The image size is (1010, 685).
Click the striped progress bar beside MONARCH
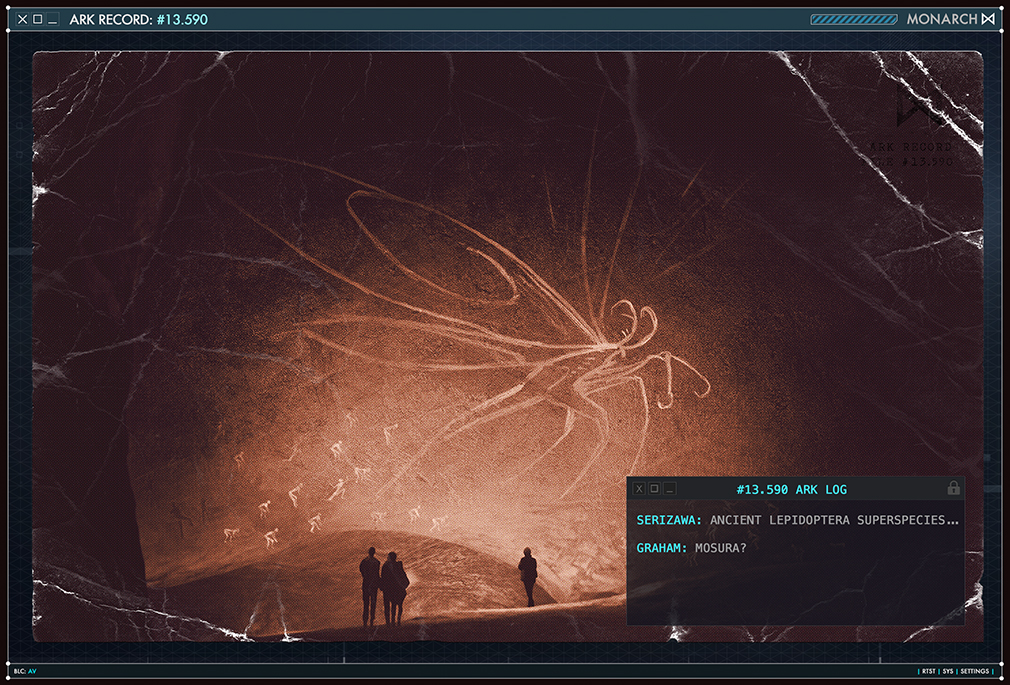(853, 19)
